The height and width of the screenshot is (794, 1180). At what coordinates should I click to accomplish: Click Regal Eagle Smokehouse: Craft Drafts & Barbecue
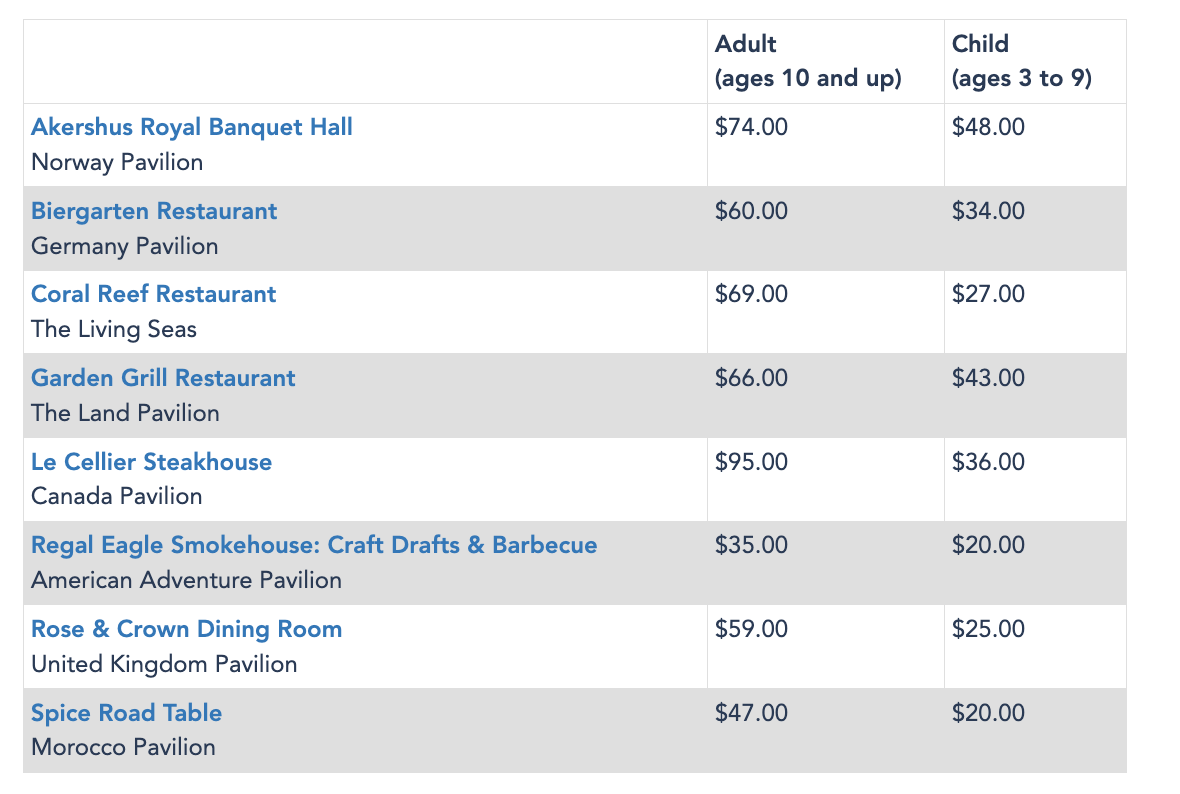[x=314, y=545]
